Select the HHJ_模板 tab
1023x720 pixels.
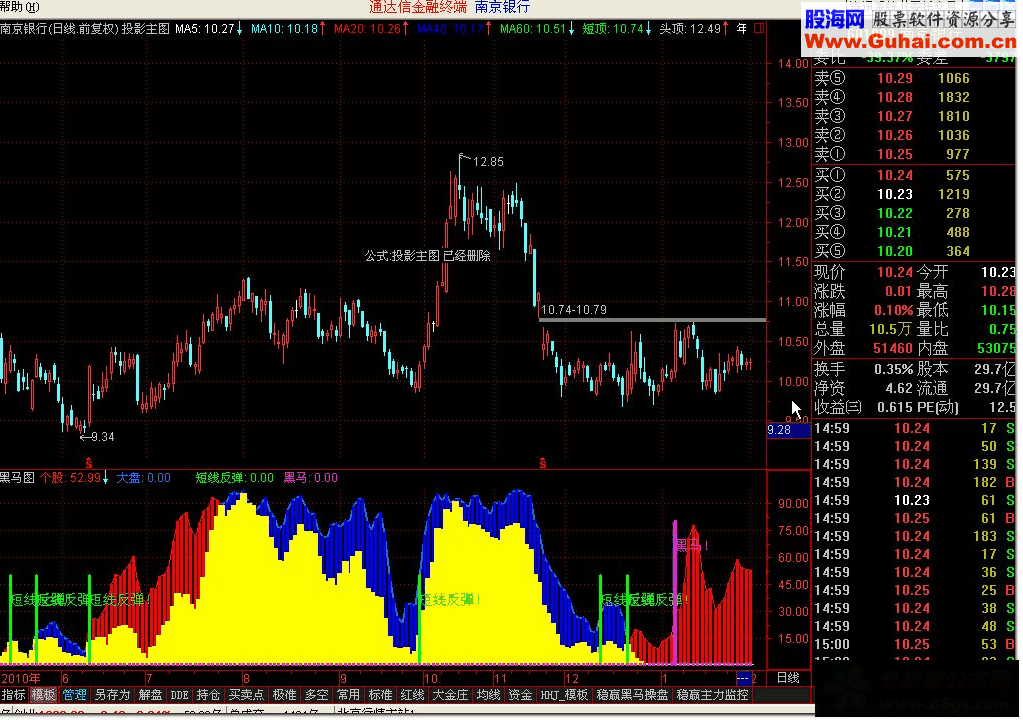[x=564, y=695]
